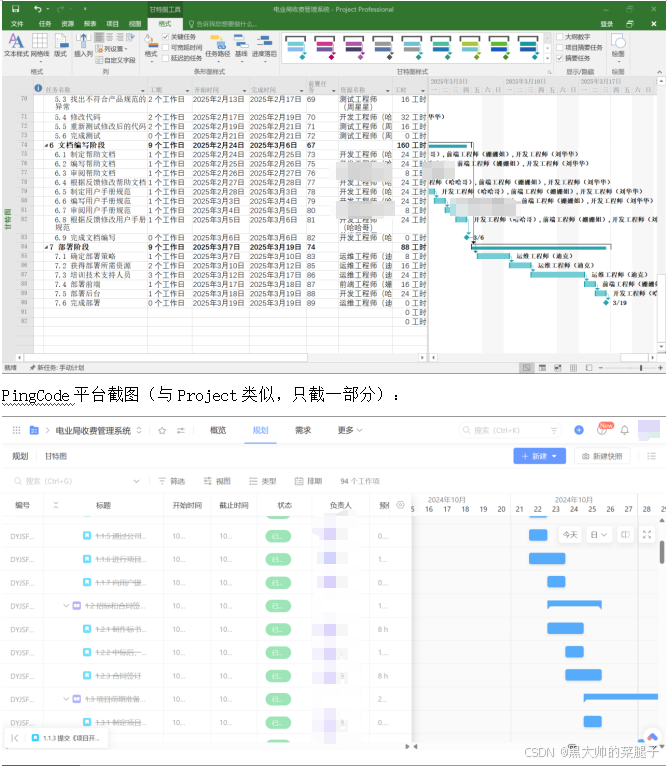Viewport: 667px width, 766px height.
Task: Click the info indicator column header icon
Action: click(38, 88)
